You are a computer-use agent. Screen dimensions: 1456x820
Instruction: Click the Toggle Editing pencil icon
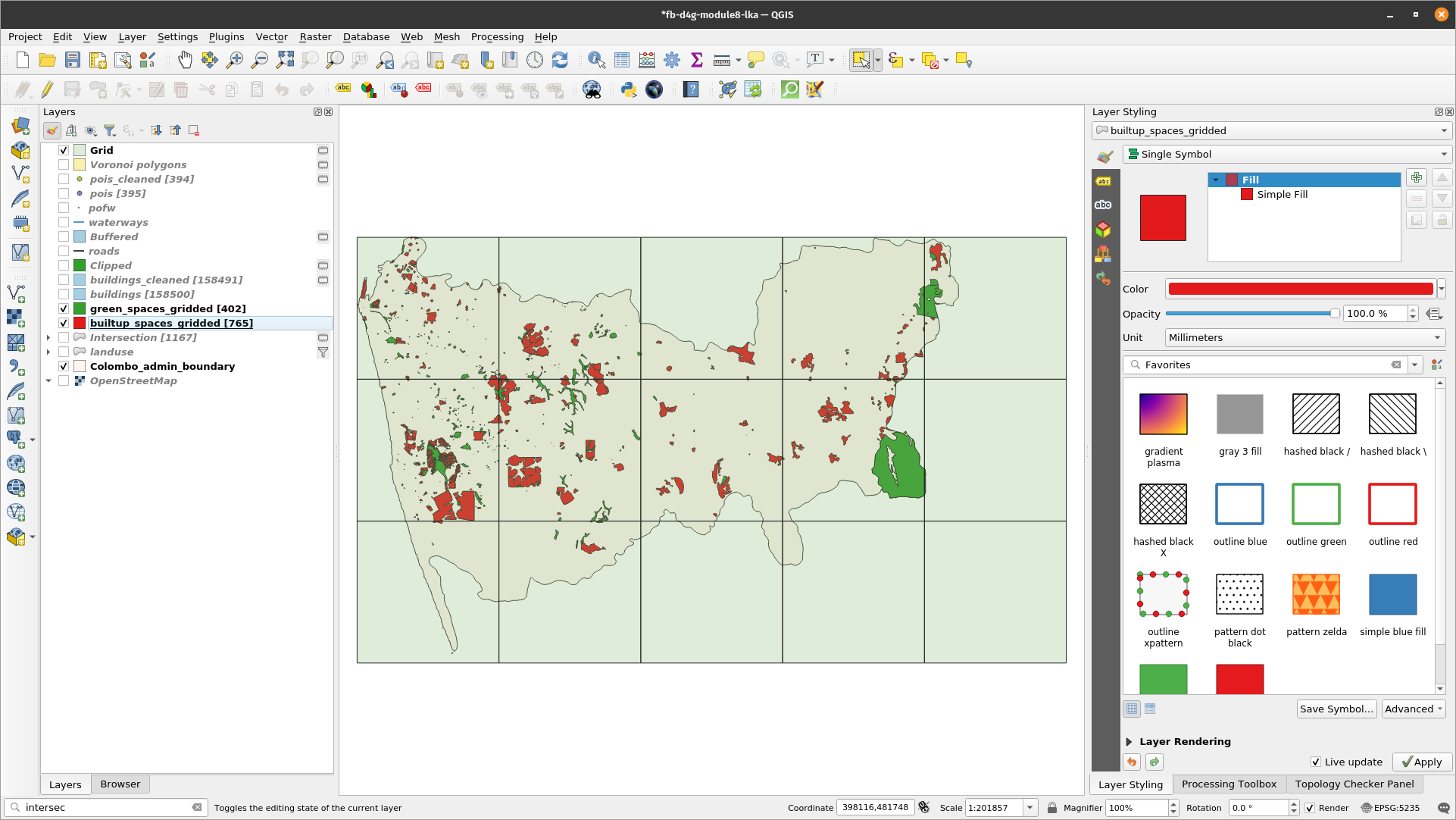[x=47, y=89]
